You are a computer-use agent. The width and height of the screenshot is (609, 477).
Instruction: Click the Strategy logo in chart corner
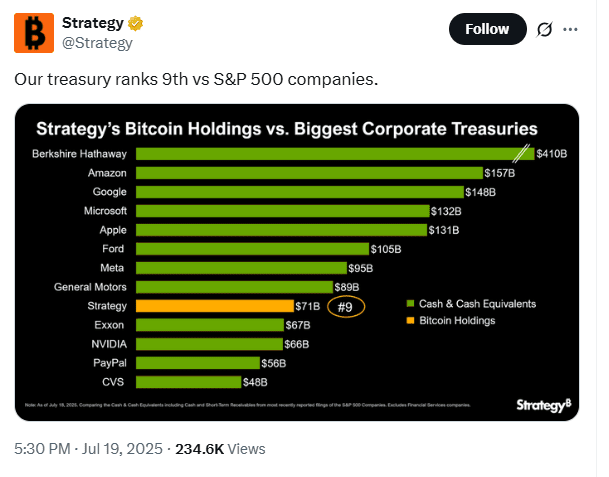pos(543,404)
